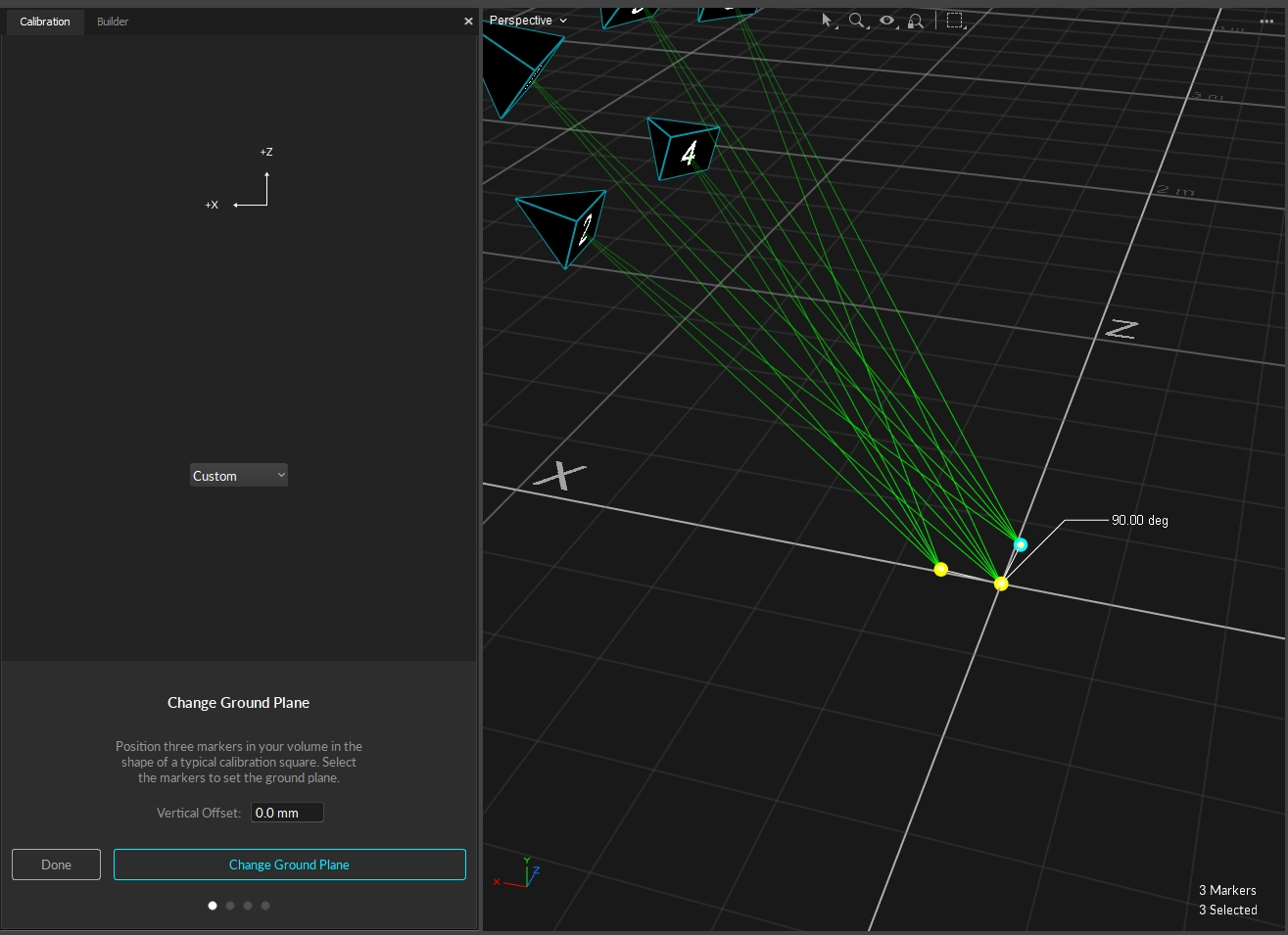Screen dimensions: 1288x935
Task: Go to the second page indicator dot
Action: (x=230, y=906)
